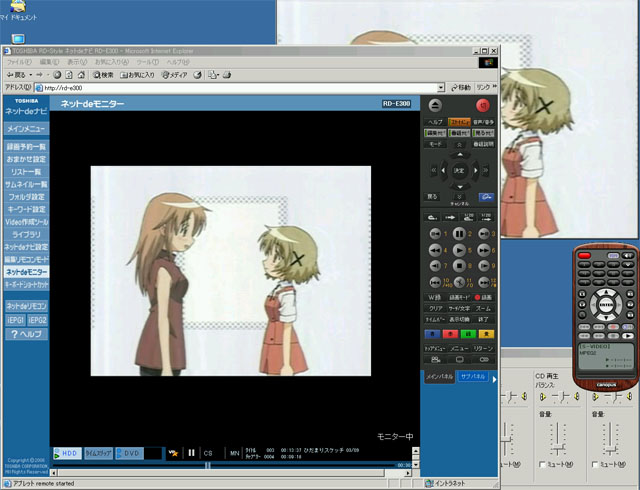Click the タイムスリップ button in status bar
The image size is (640, 490).
point(98,453)
